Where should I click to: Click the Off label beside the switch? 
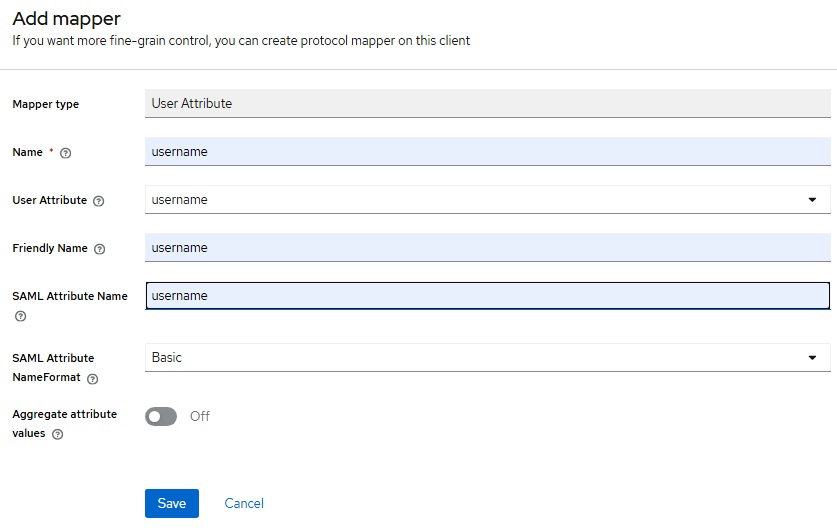[x=200, y=416]
